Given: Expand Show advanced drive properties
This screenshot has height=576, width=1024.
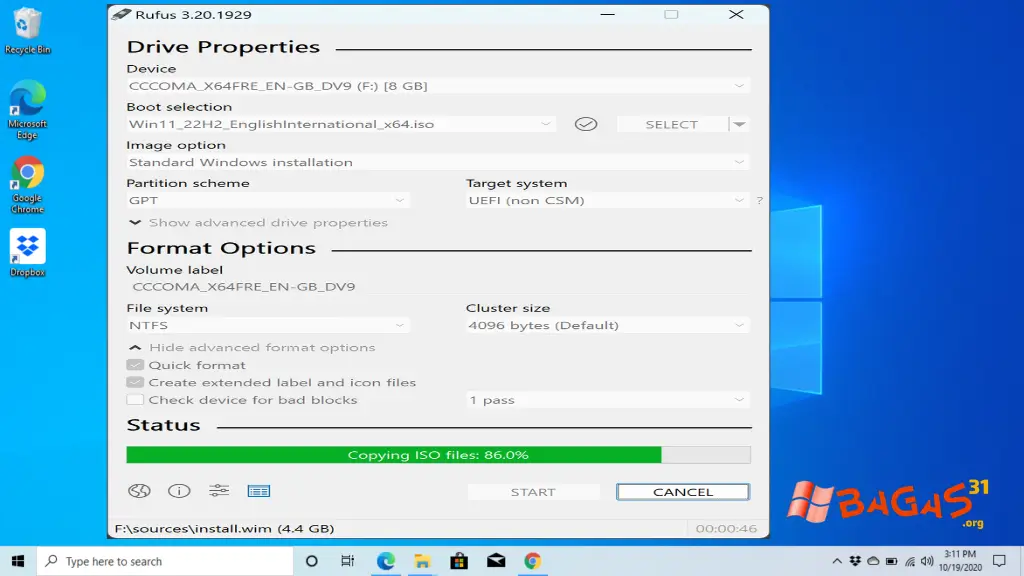Looking at the screenshot, I should click(259, 223).
